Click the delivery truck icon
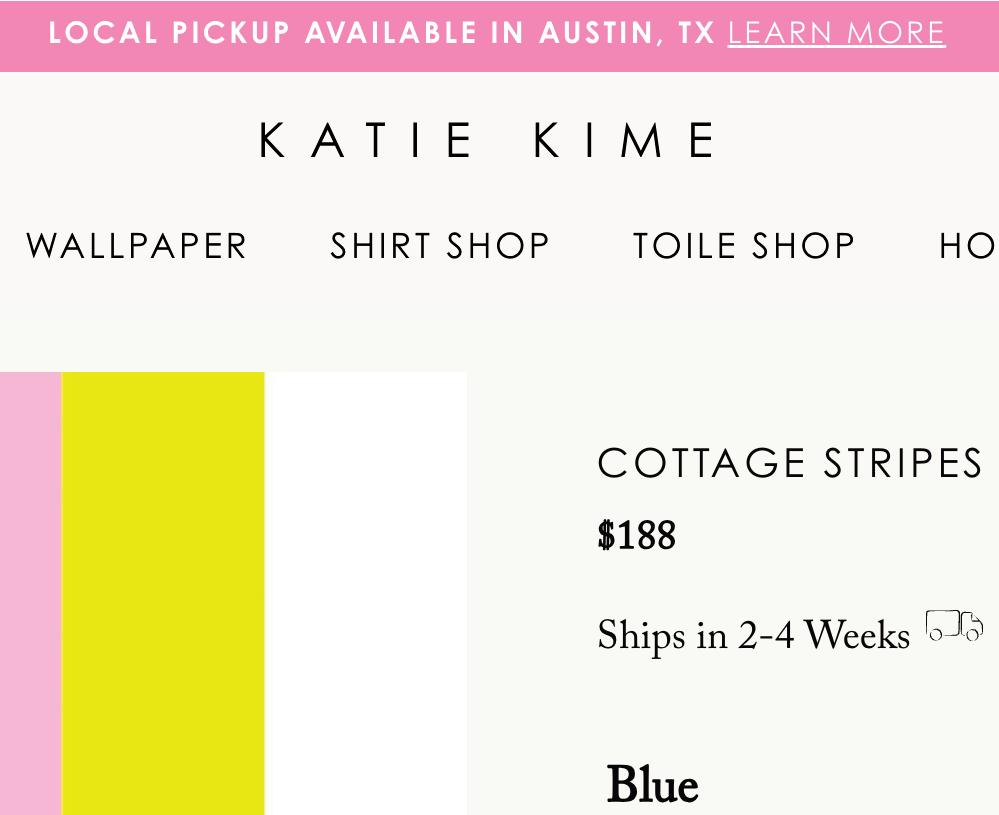This screenshot has height=815, width=999. [954, 626]
